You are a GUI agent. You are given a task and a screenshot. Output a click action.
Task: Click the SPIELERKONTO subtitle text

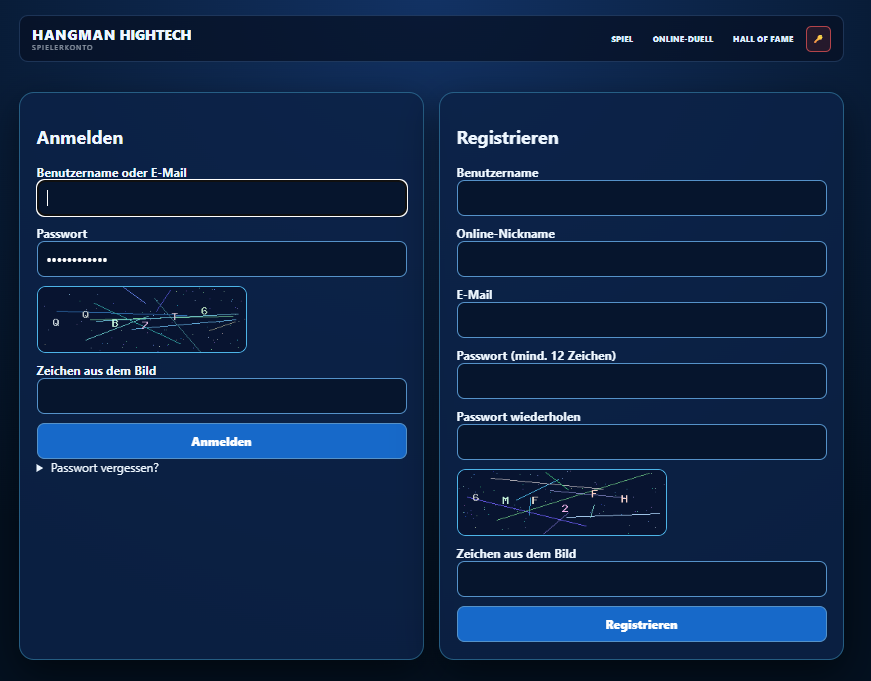click(62, 48)
